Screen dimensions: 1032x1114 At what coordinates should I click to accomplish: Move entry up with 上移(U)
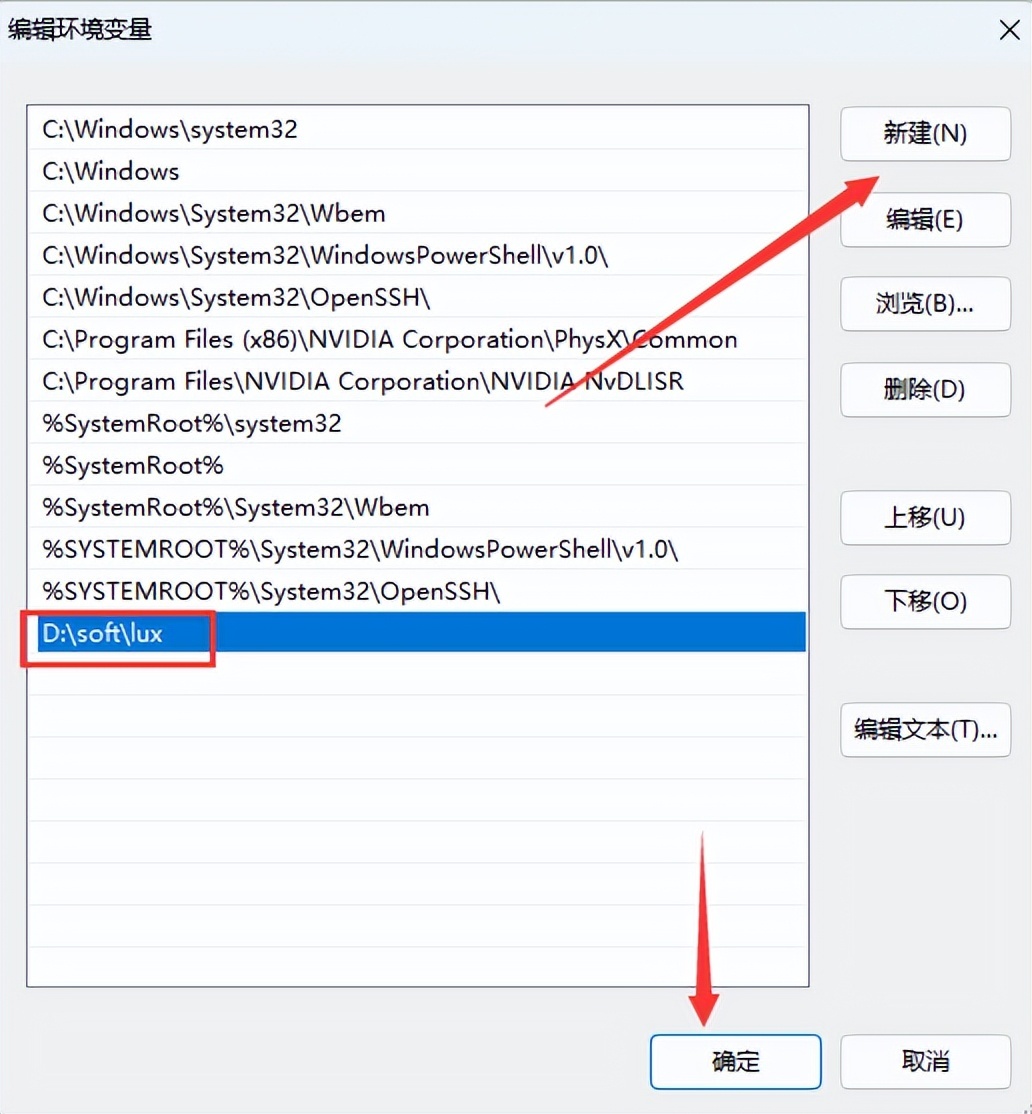click(925, 517)
